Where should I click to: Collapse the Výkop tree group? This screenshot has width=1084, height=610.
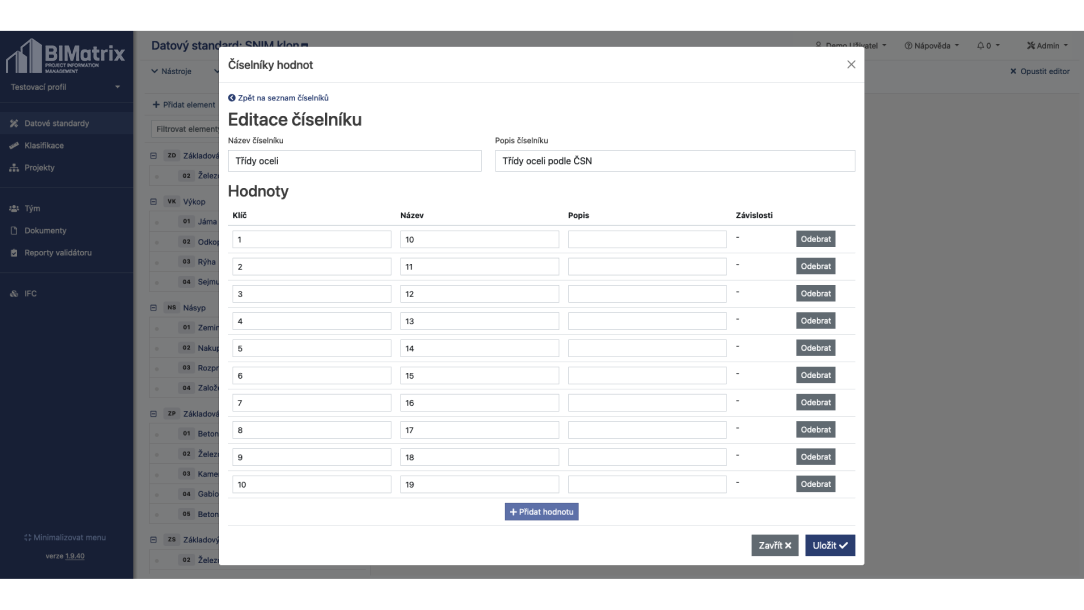[x=153, y=200]
